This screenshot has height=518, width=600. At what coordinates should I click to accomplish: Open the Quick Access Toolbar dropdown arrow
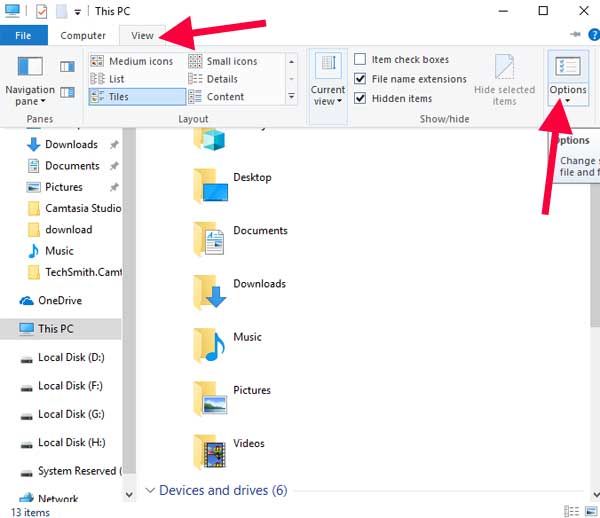click(x=78, y=12)
